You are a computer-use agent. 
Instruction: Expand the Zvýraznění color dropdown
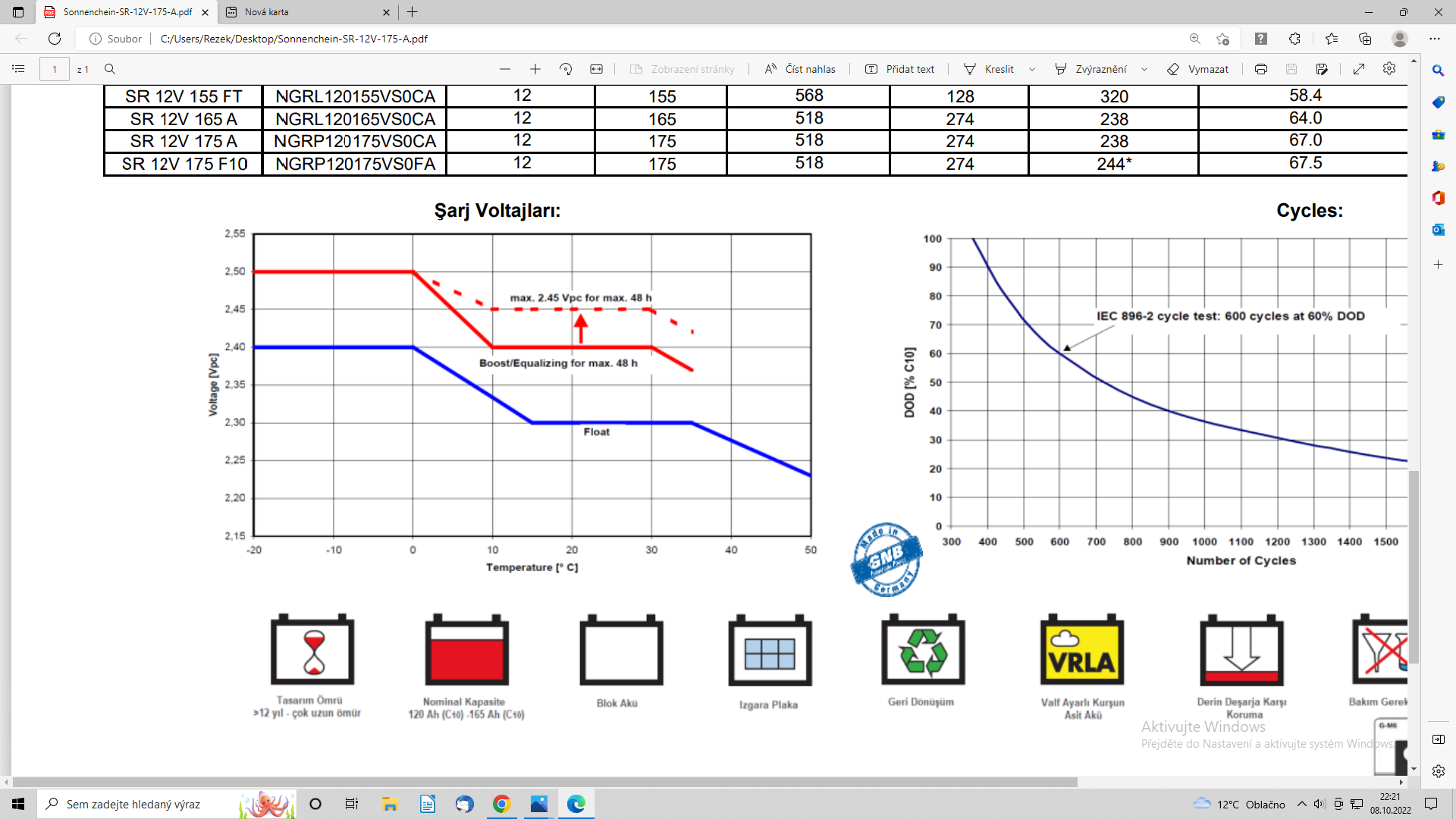[x=1144, y=69]
